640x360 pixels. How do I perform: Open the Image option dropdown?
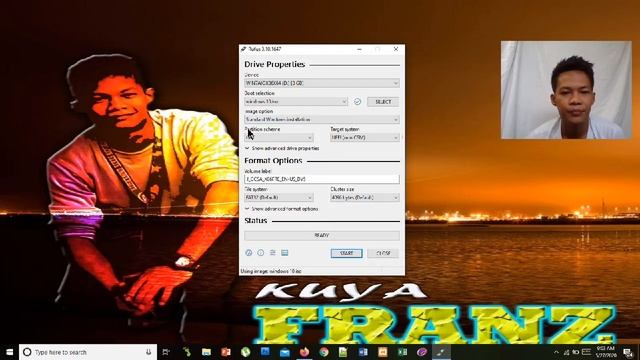(x=322, y=120)
